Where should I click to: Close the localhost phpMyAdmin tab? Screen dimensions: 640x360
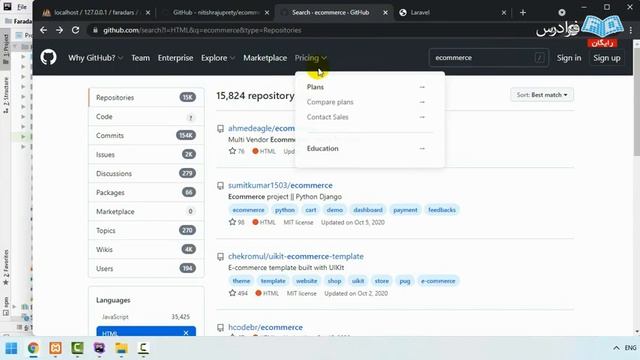click(x=148, y=13)
